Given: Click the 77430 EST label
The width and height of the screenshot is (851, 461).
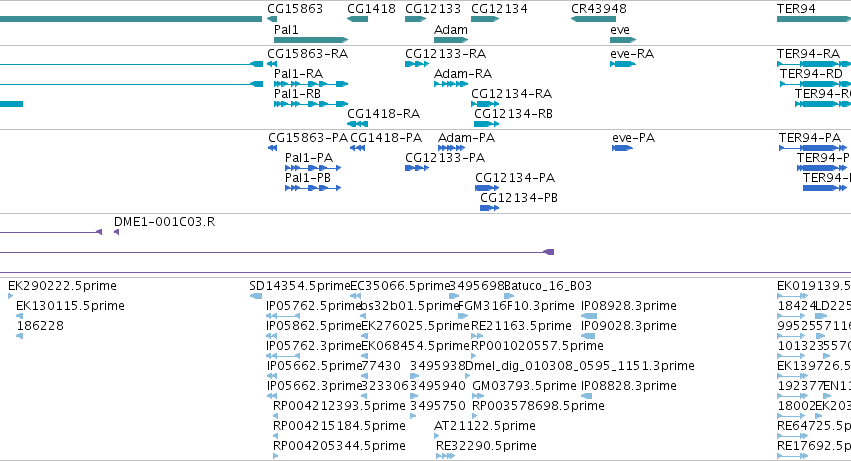Looking at the screenshot, I should pos(381,367).
